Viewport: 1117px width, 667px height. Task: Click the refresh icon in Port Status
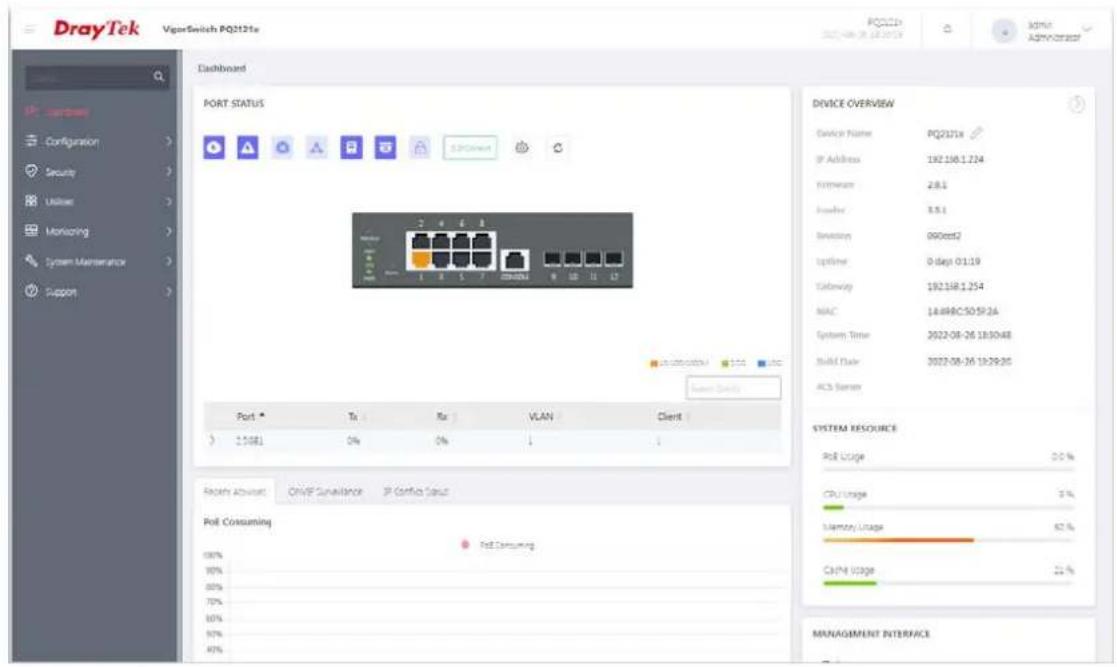[558, 148]
